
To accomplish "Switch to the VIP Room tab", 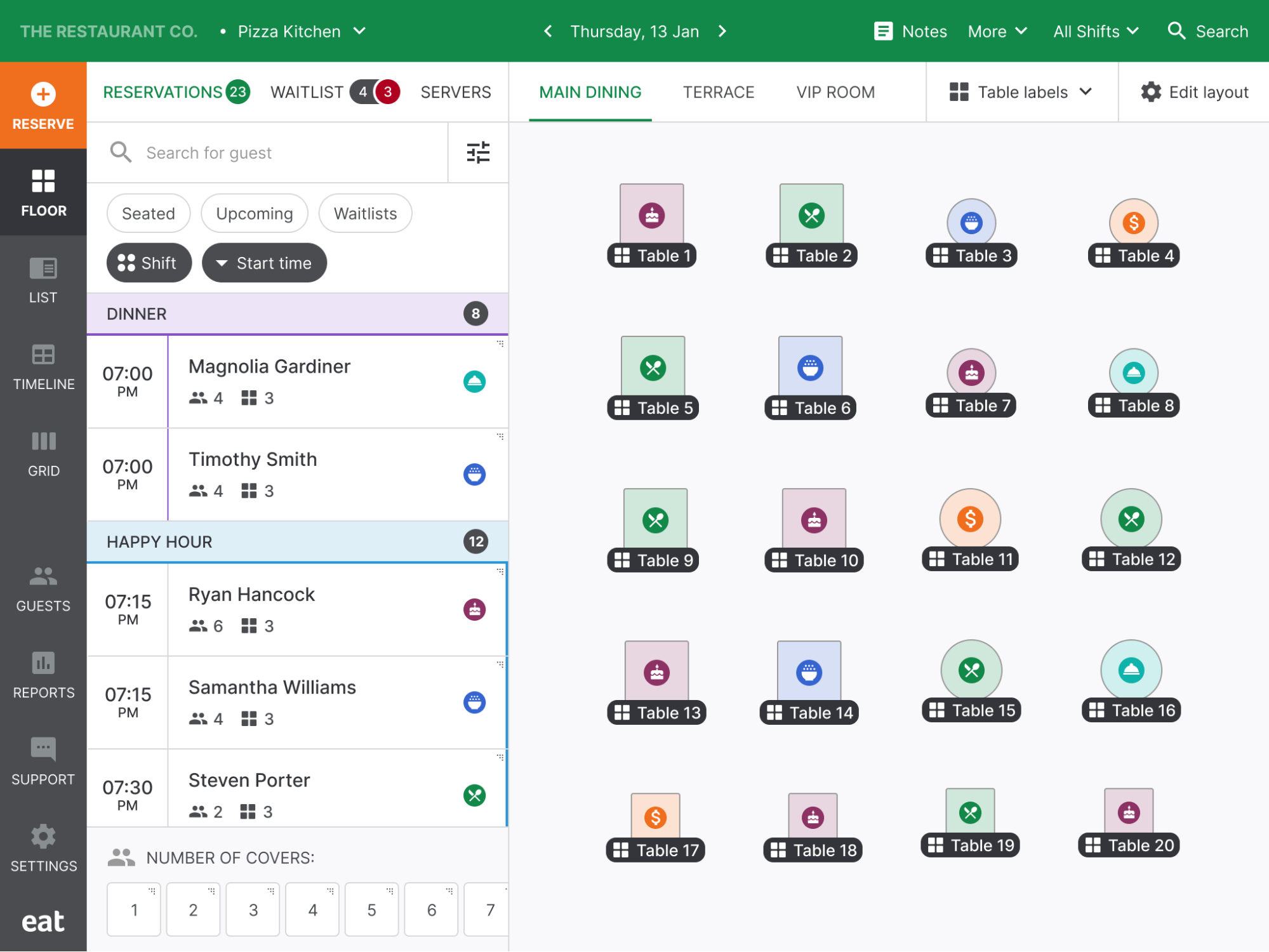I will click(x=836, y=91).
